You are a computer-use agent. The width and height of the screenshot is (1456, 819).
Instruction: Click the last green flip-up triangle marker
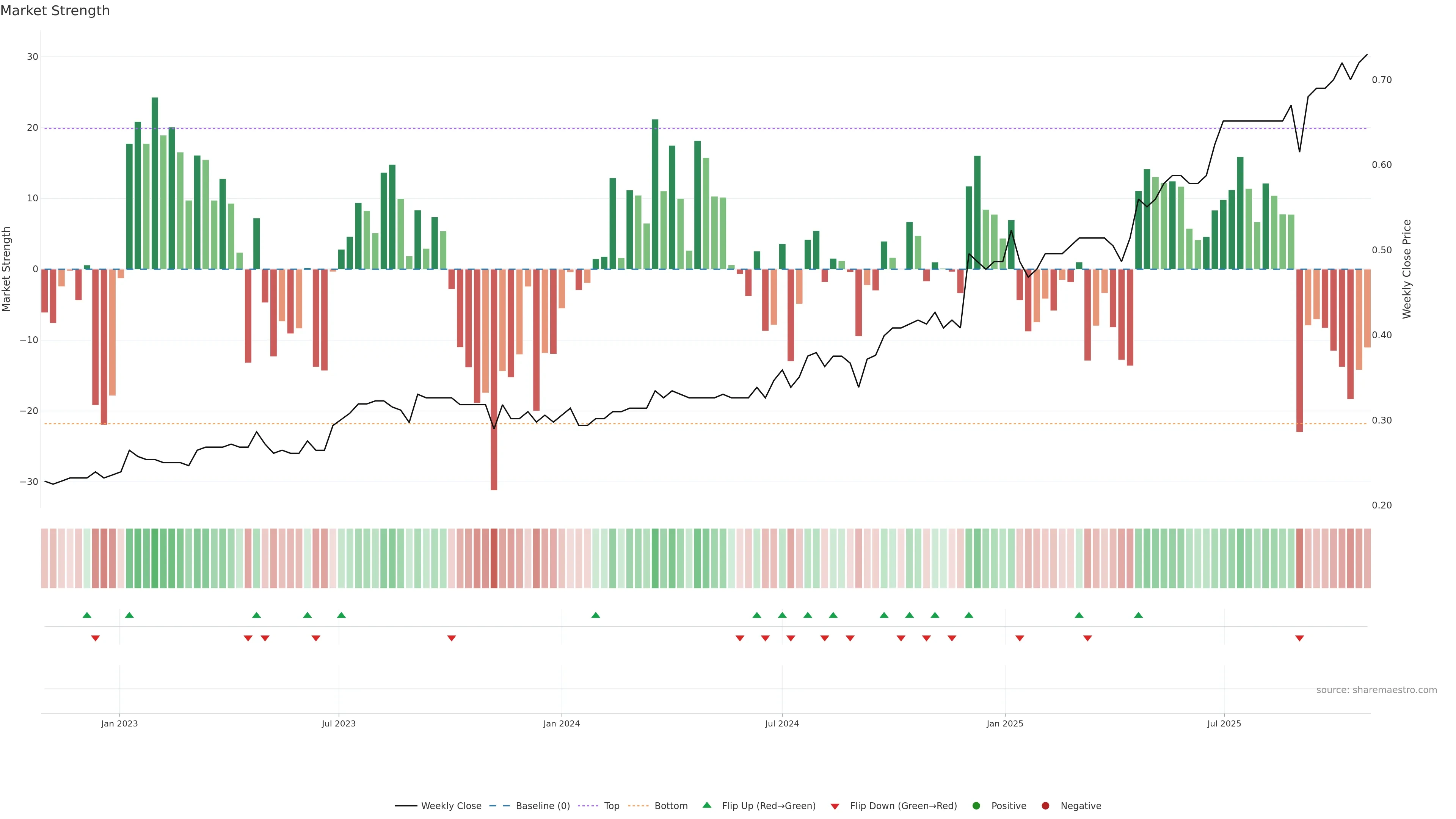(1138, 615)
